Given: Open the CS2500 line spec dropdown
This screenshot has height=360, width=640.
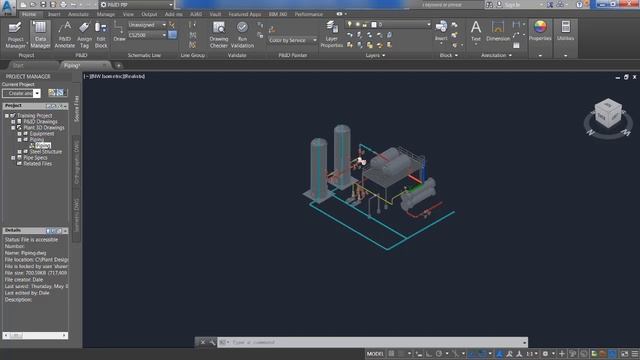Looking at the screenshot, I should (x=147, y=35).
